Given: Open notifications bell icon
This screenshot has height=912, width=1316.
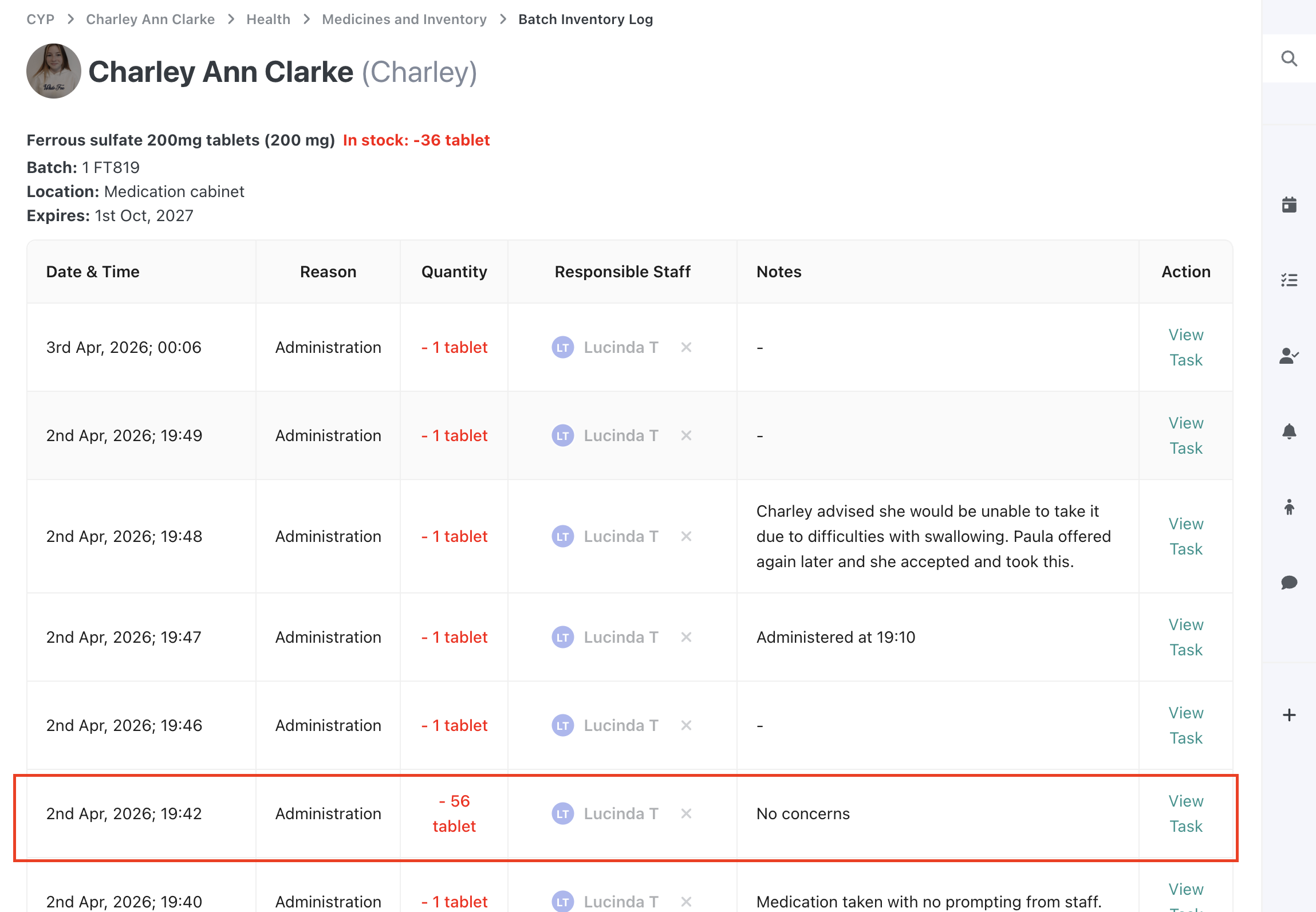Looking at the screenshot, I should [1289, 431].
